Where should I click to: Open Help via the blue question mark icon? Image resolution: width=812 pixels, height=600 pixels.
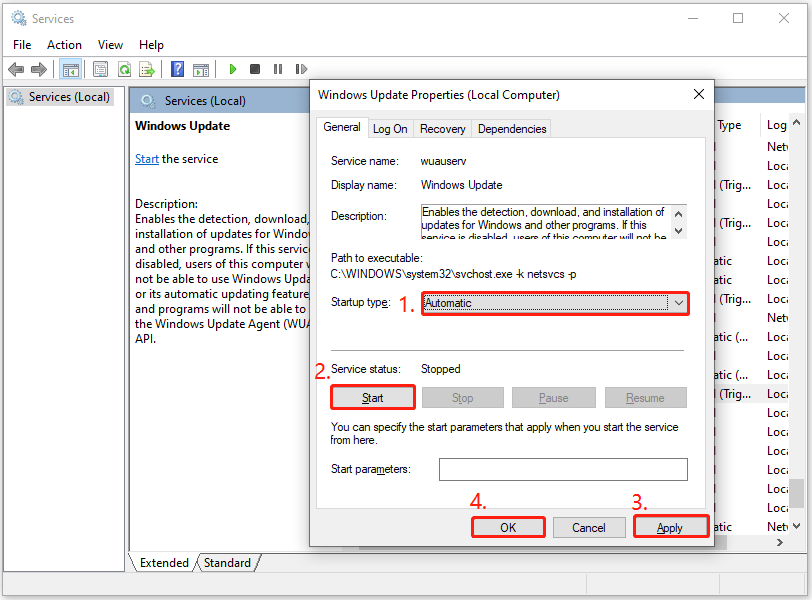coord(177,69)
